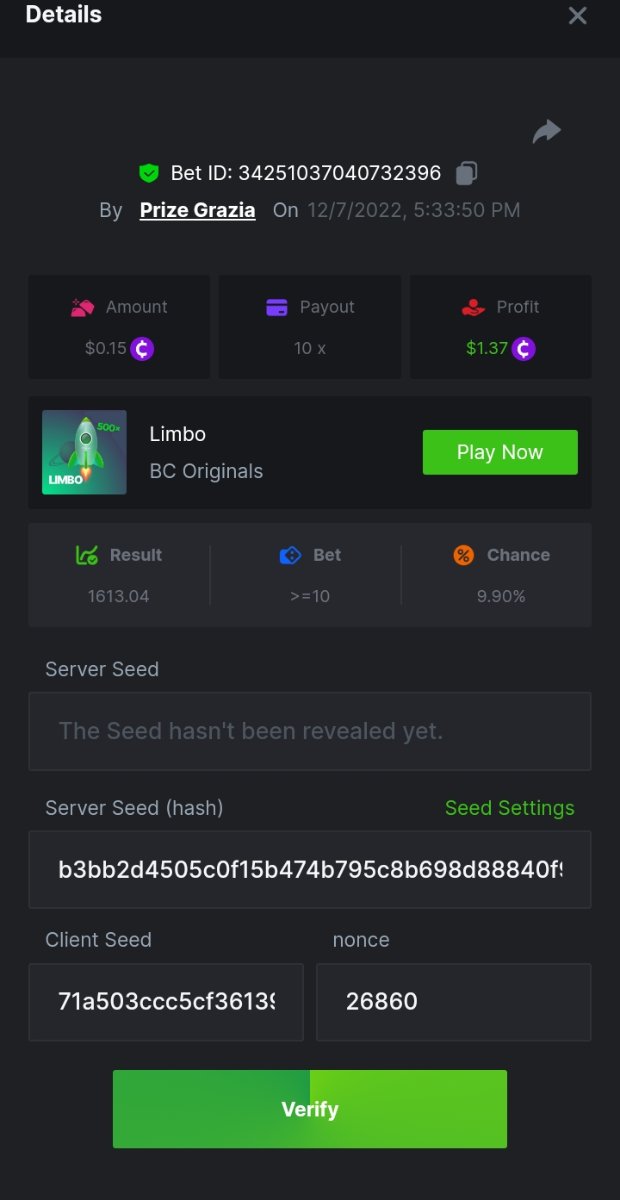The image size is (620, 1200).
Task: Click the Amount coin icon
Action: click(142, 349)
